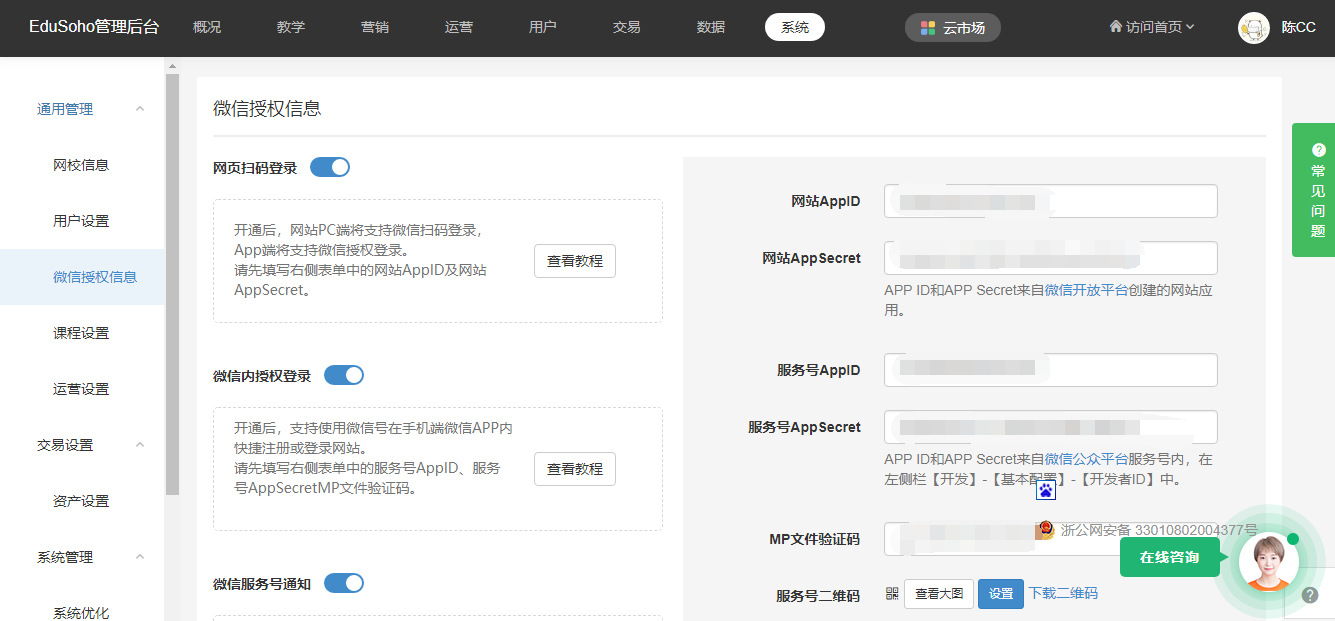
Task: Click the 服务号AppID input field
Action: [x=1051, y=370]
